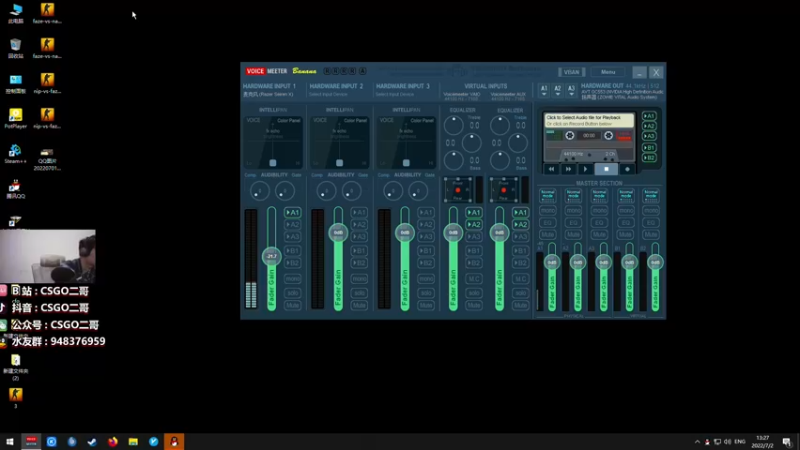Mute master A3 bus

tap(599, 235)
